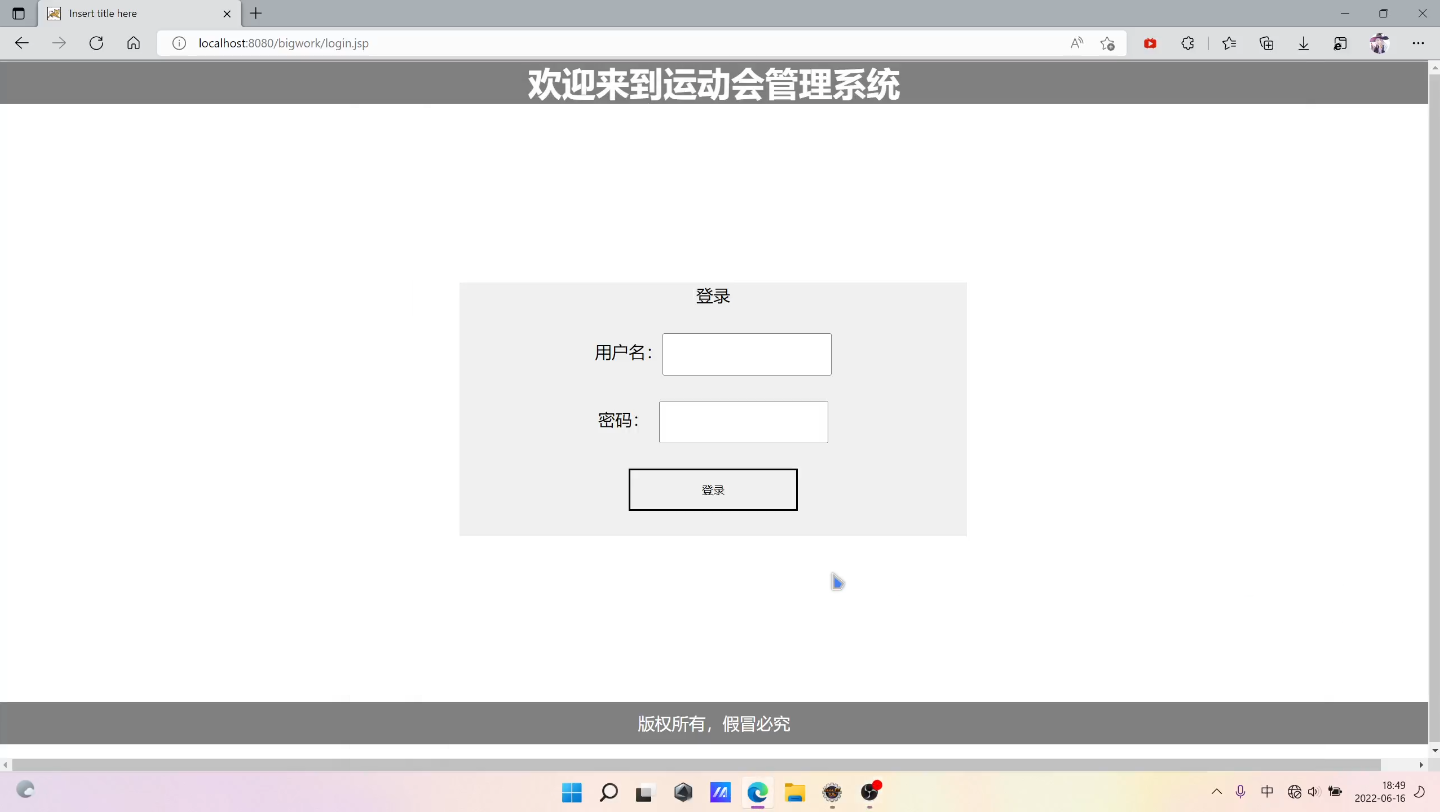Click the 登录 login button
Screen dimensions: 1440x812
pyautogui.click(x=713, y=489)
